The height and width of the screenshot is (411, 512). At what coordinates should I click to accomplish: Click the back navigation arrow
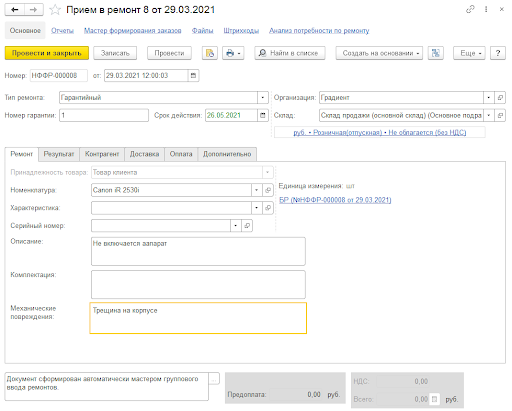(15, 10)
